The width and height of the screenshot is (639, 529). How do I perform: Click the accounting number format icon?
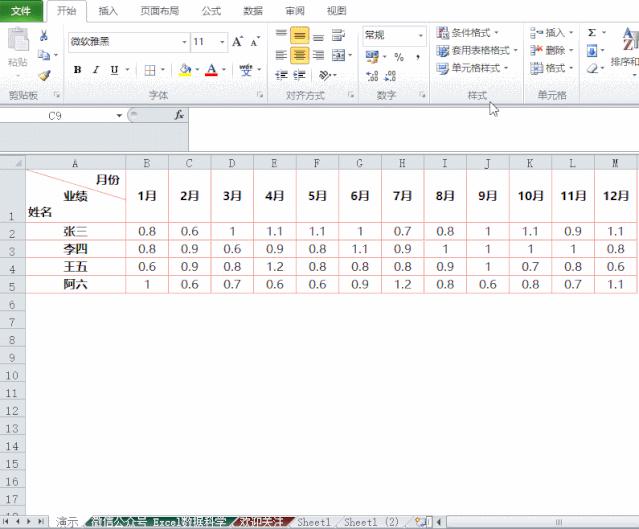click(372, 57)
